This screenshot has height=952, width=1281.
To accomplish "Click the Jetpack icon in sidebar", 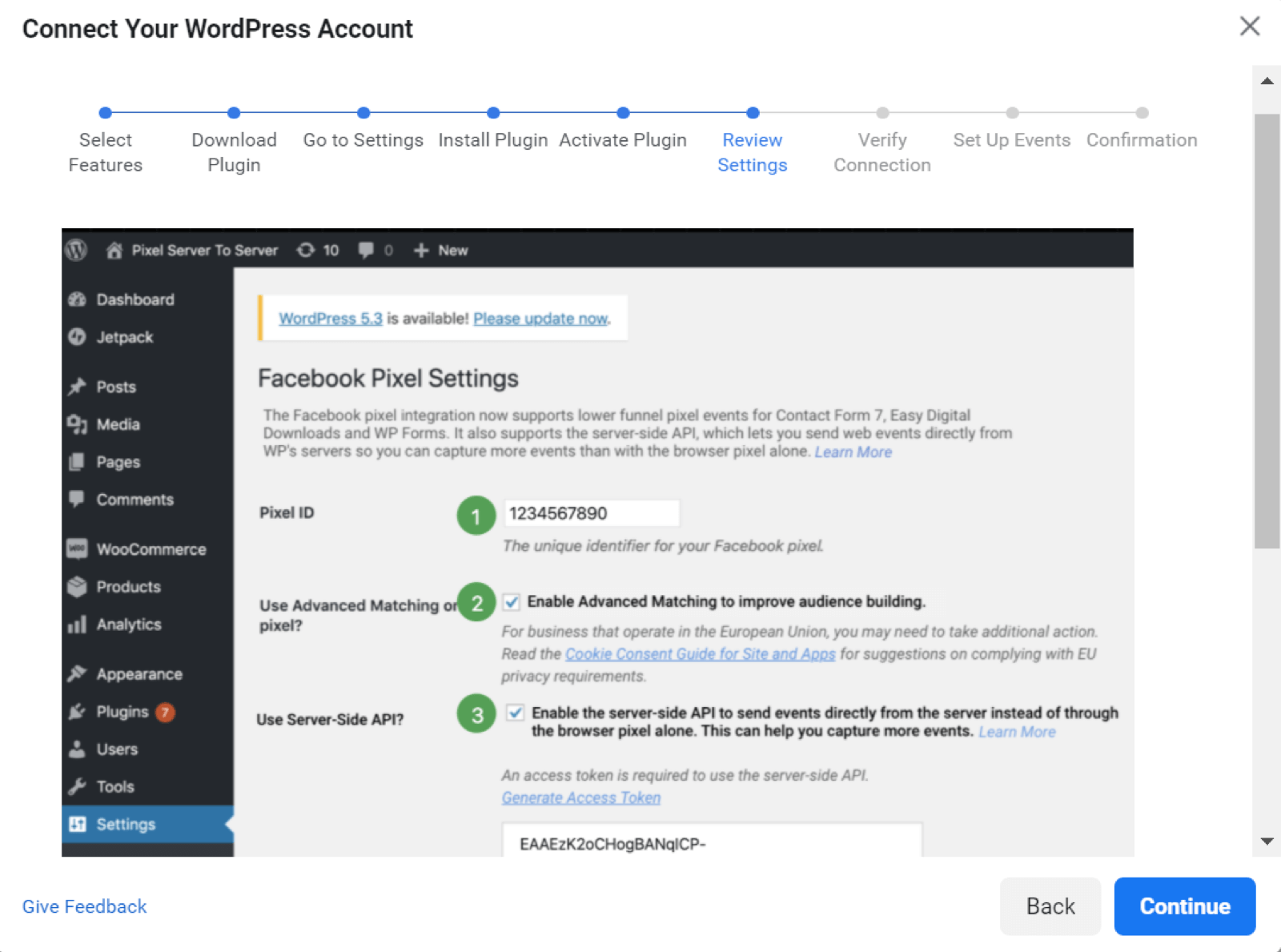I will [77, 337].
